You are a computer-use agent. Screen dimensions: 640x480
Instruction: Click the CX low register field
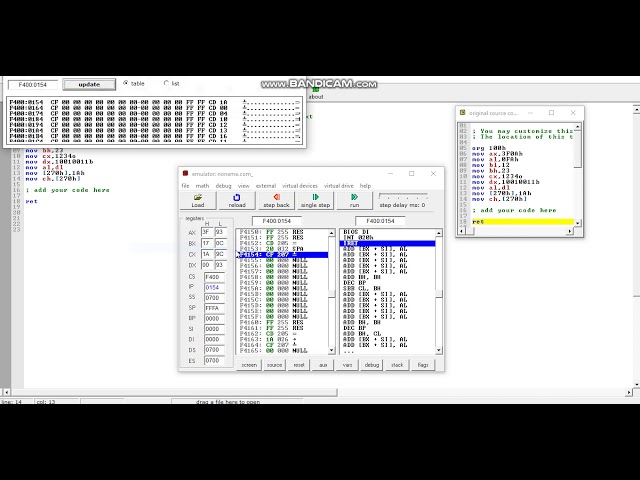point(220,254)
